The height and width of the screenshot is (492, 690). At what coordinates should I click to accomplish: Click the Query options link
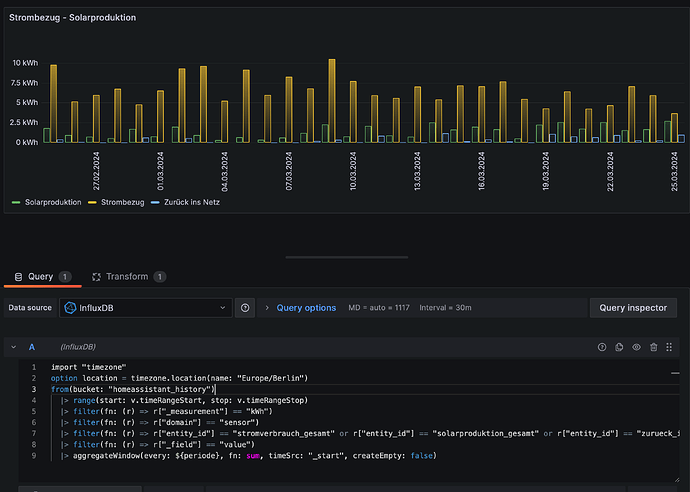tap(306, 308)
